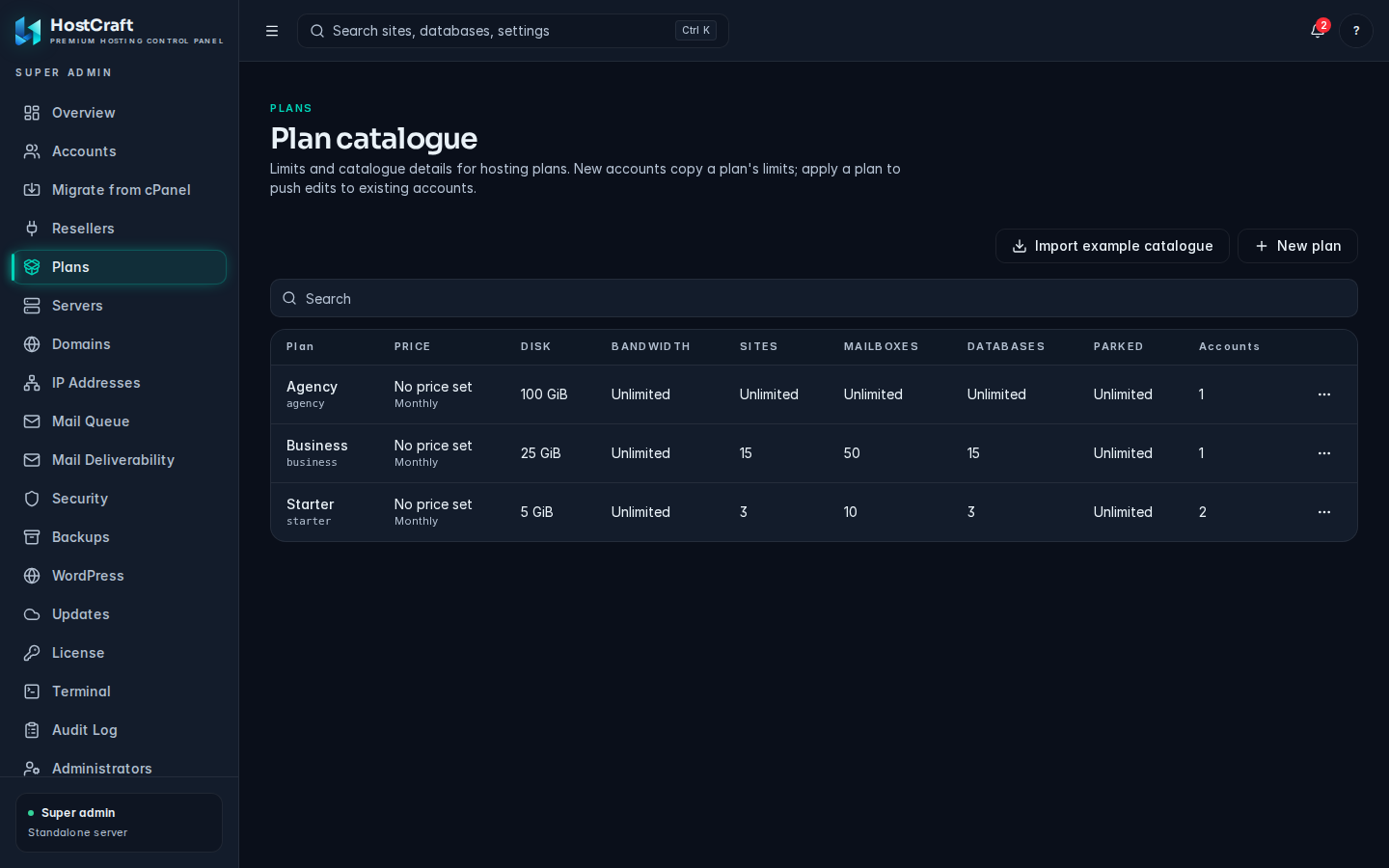Click the License key icon
1389x868 pixels.
pos(32,653)
